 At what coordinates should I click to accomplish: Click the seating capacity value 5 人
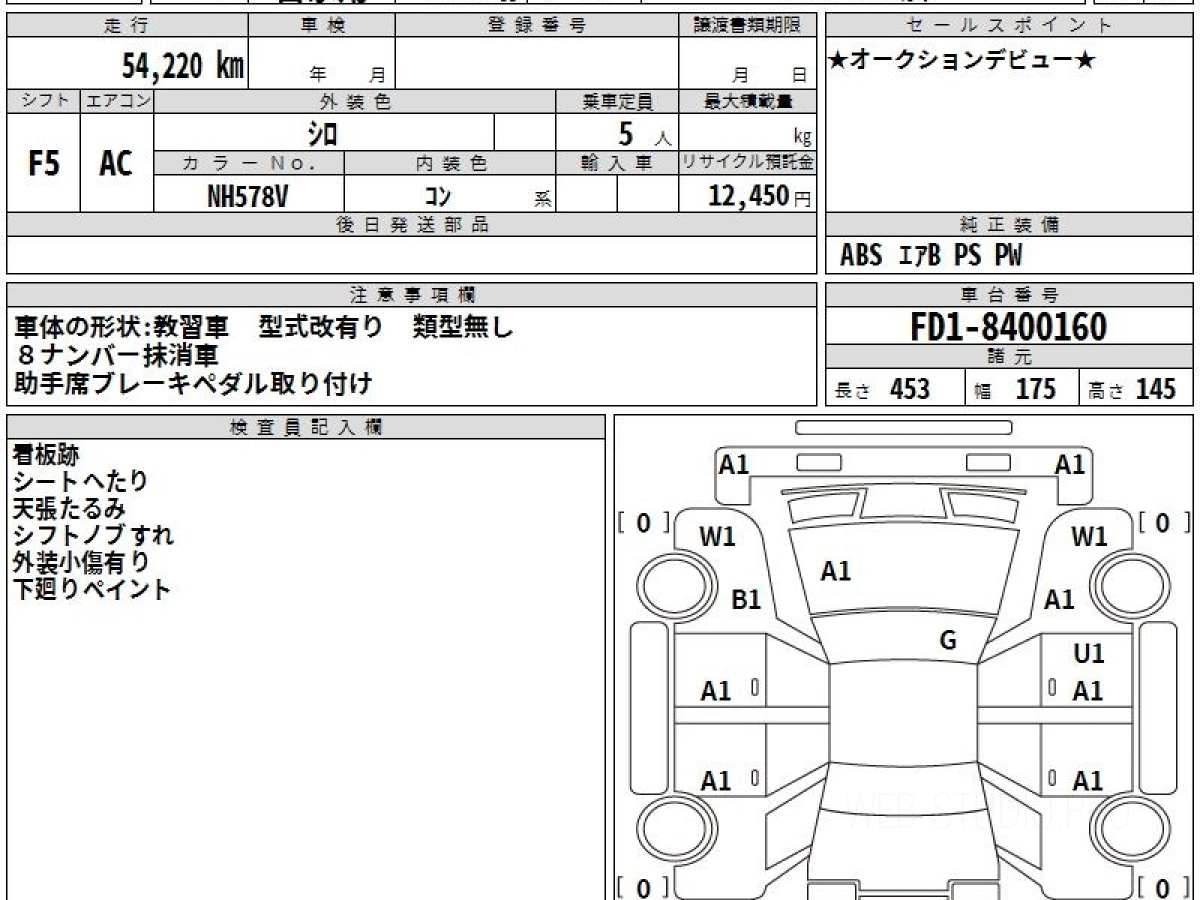[x=644, y=134]
